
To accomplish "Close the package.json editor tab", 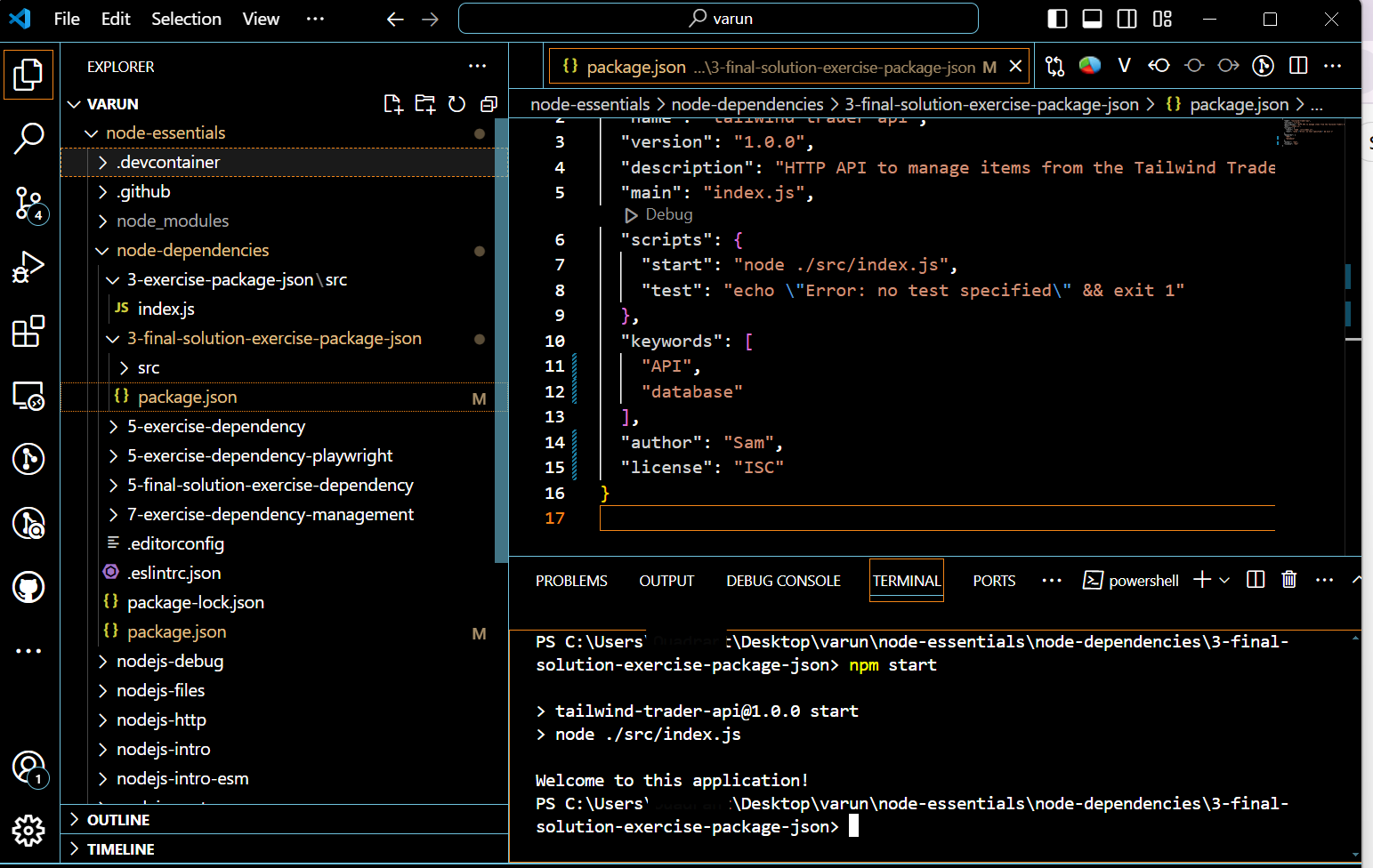I will pos(1015,67).
